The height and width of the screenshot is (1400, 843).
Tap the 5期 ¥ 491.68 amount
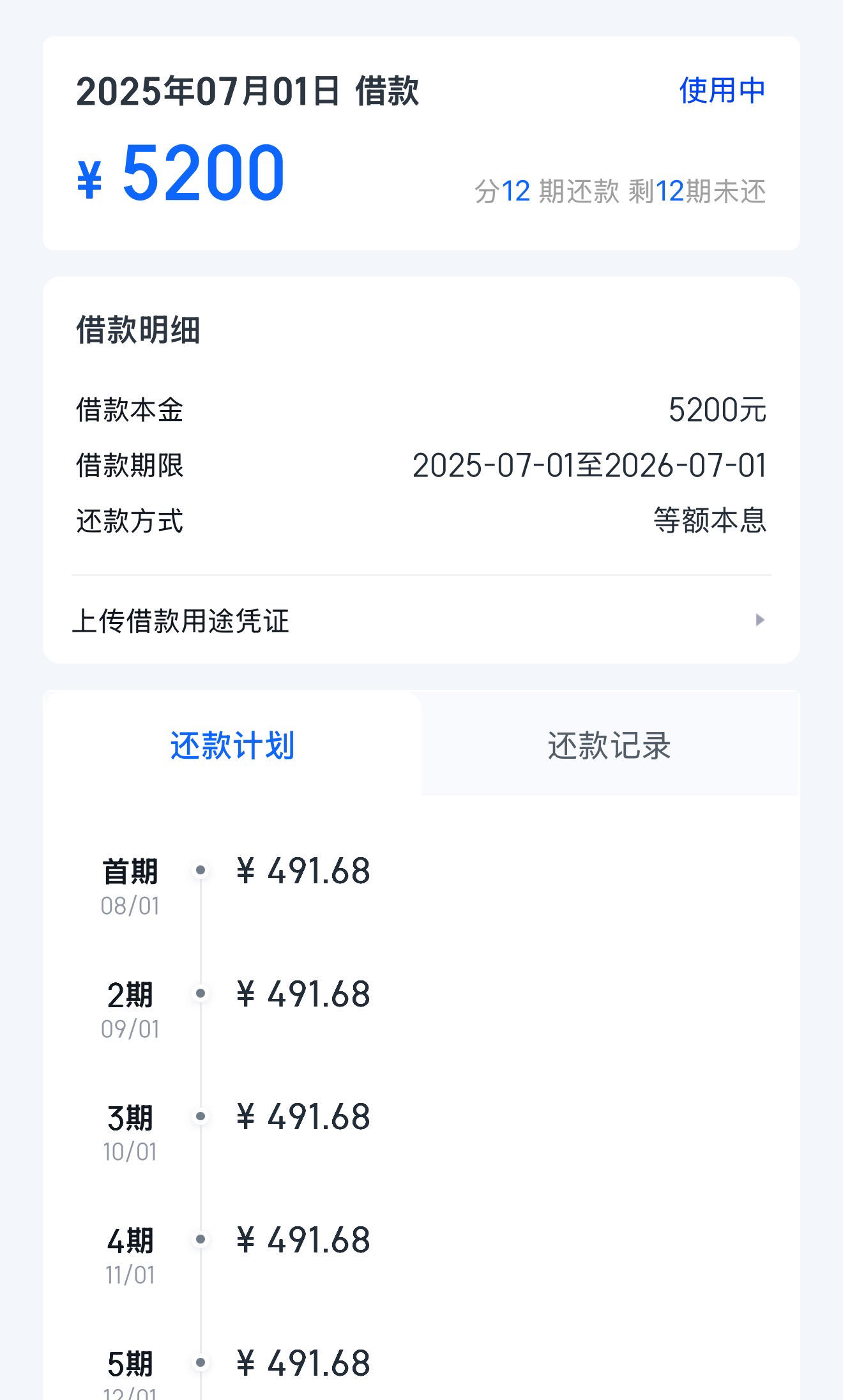(x=303, y=1364)
